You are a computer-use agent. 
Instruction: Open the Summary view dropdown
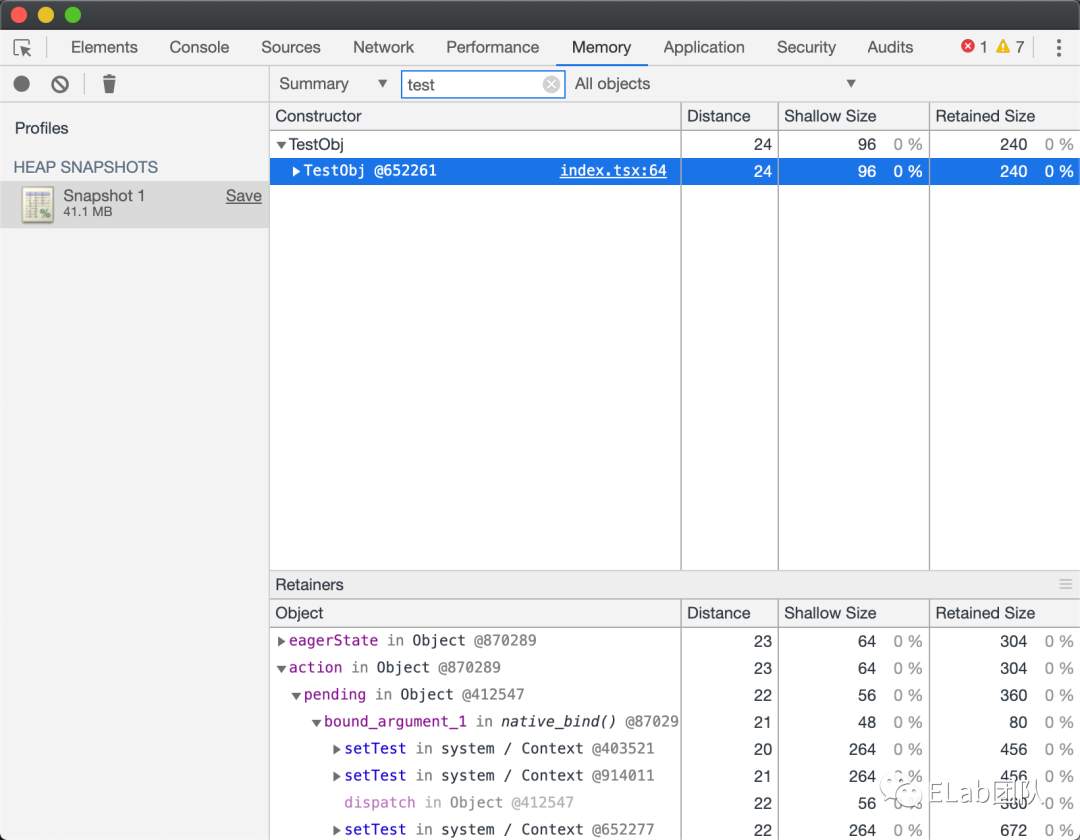click(333, 84)
